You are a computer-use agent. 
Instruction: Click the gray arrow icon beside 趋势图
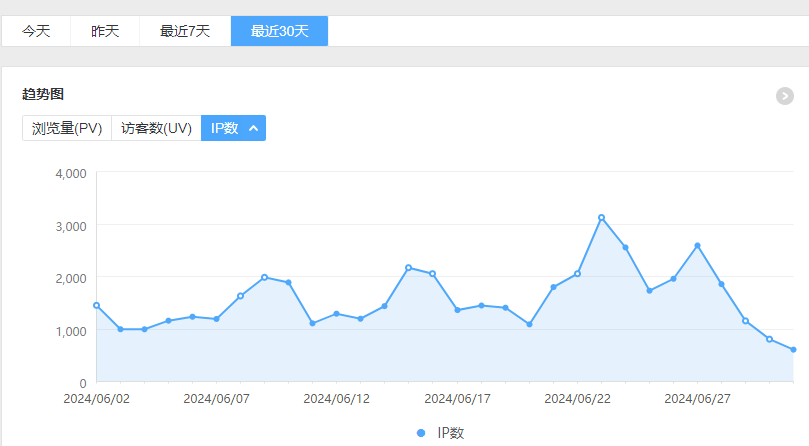pyautogui.click(x=785, y=96)
